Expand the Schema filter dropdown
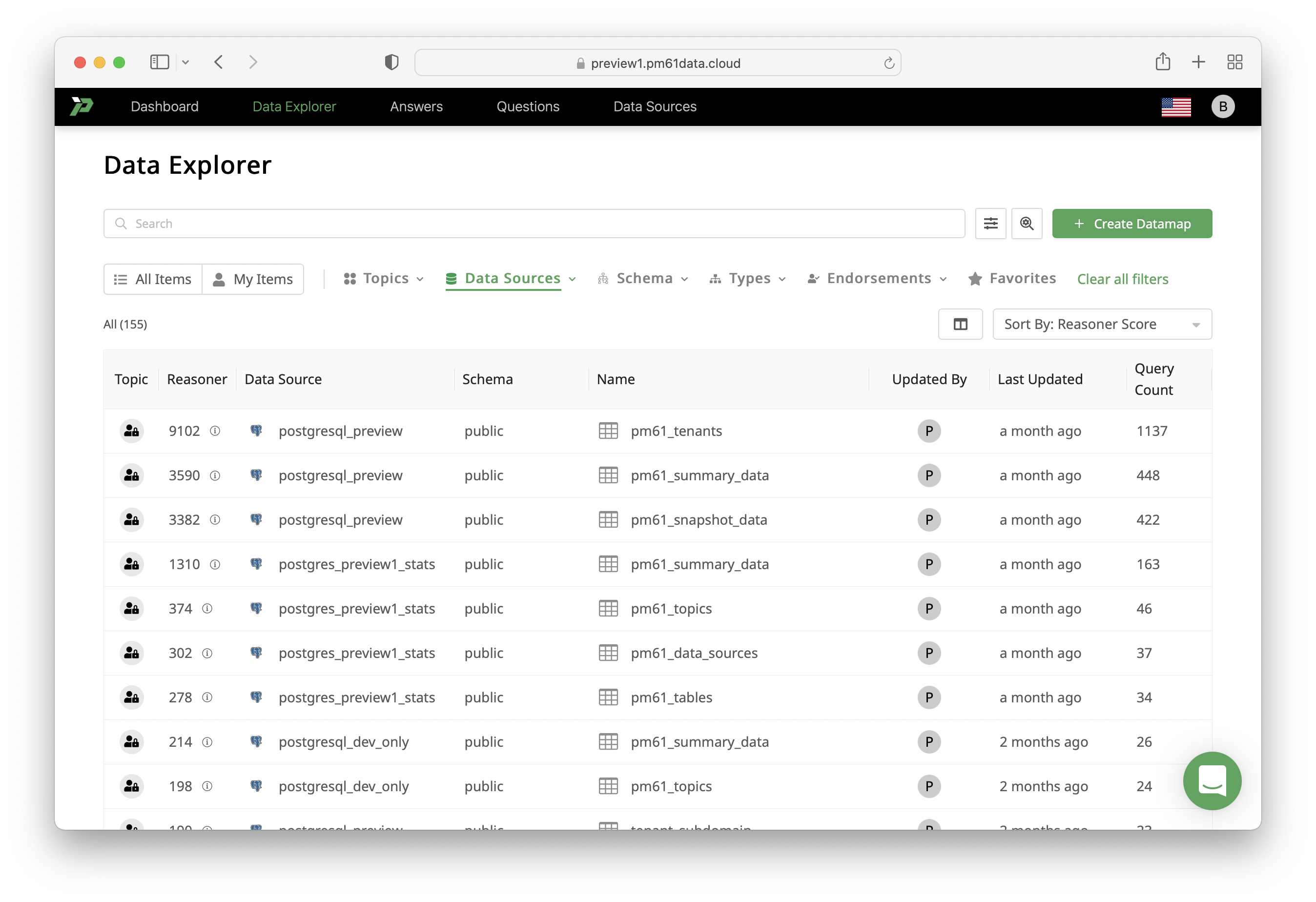The height and width of the screenshot is (902, 1316). (x=643, y=279)
